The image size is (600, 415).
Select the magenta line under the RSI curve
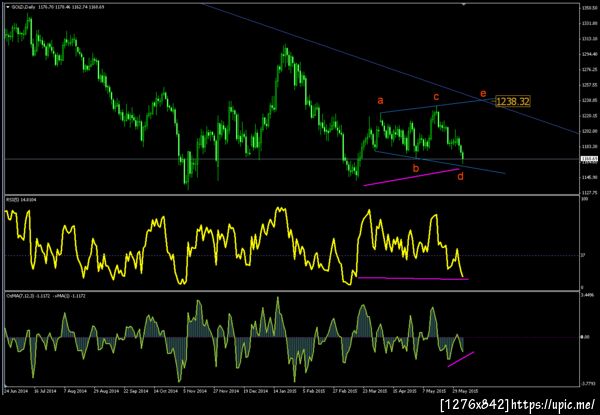click(413, 278)
